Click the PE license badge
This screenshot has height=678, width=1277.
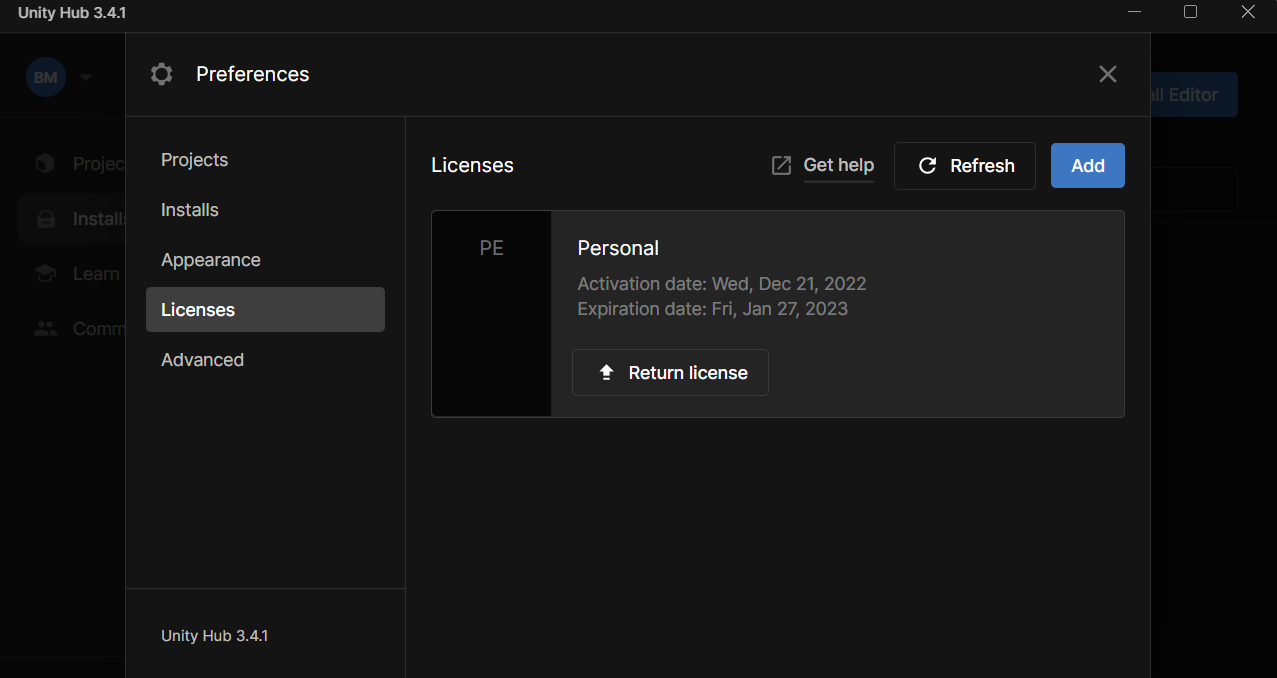491,313
